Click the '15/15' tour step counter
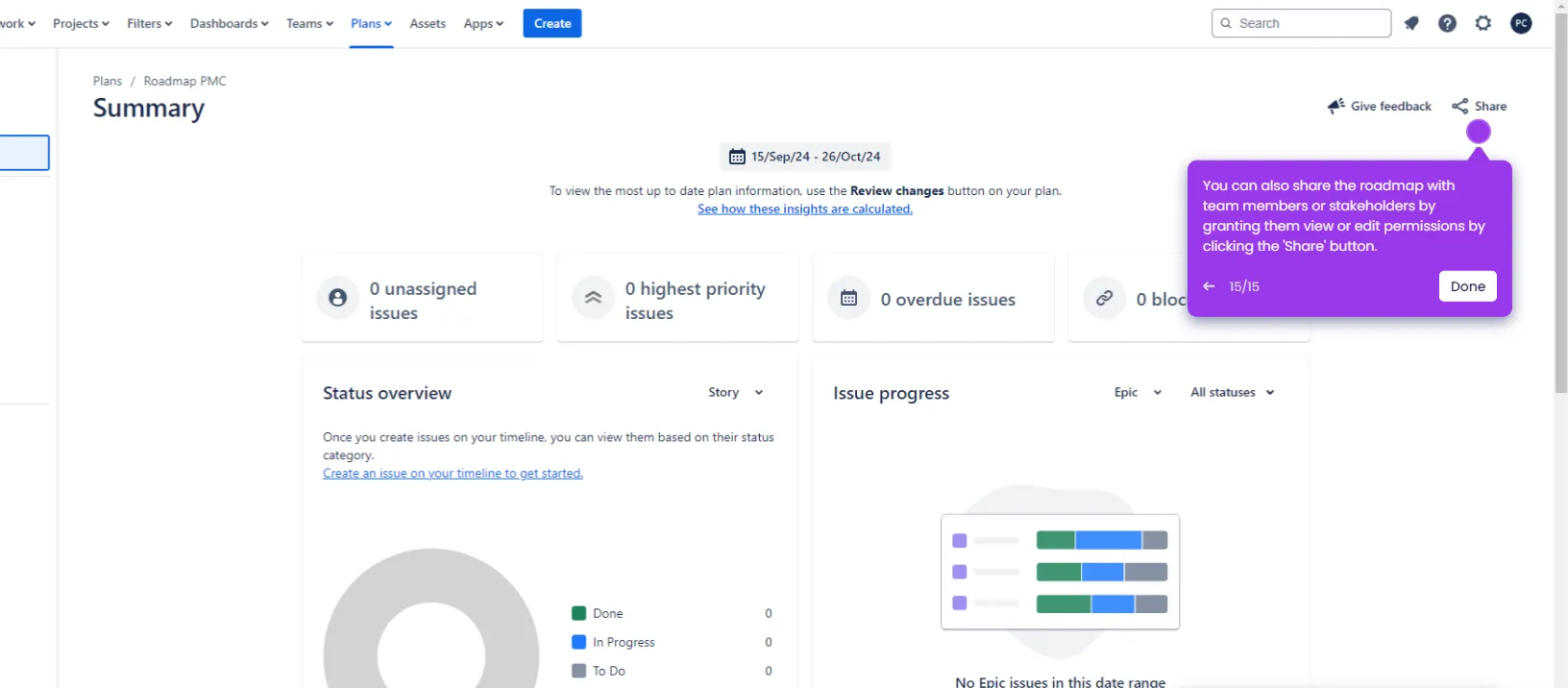1568x688 pixels. (x=1244, y=286)
